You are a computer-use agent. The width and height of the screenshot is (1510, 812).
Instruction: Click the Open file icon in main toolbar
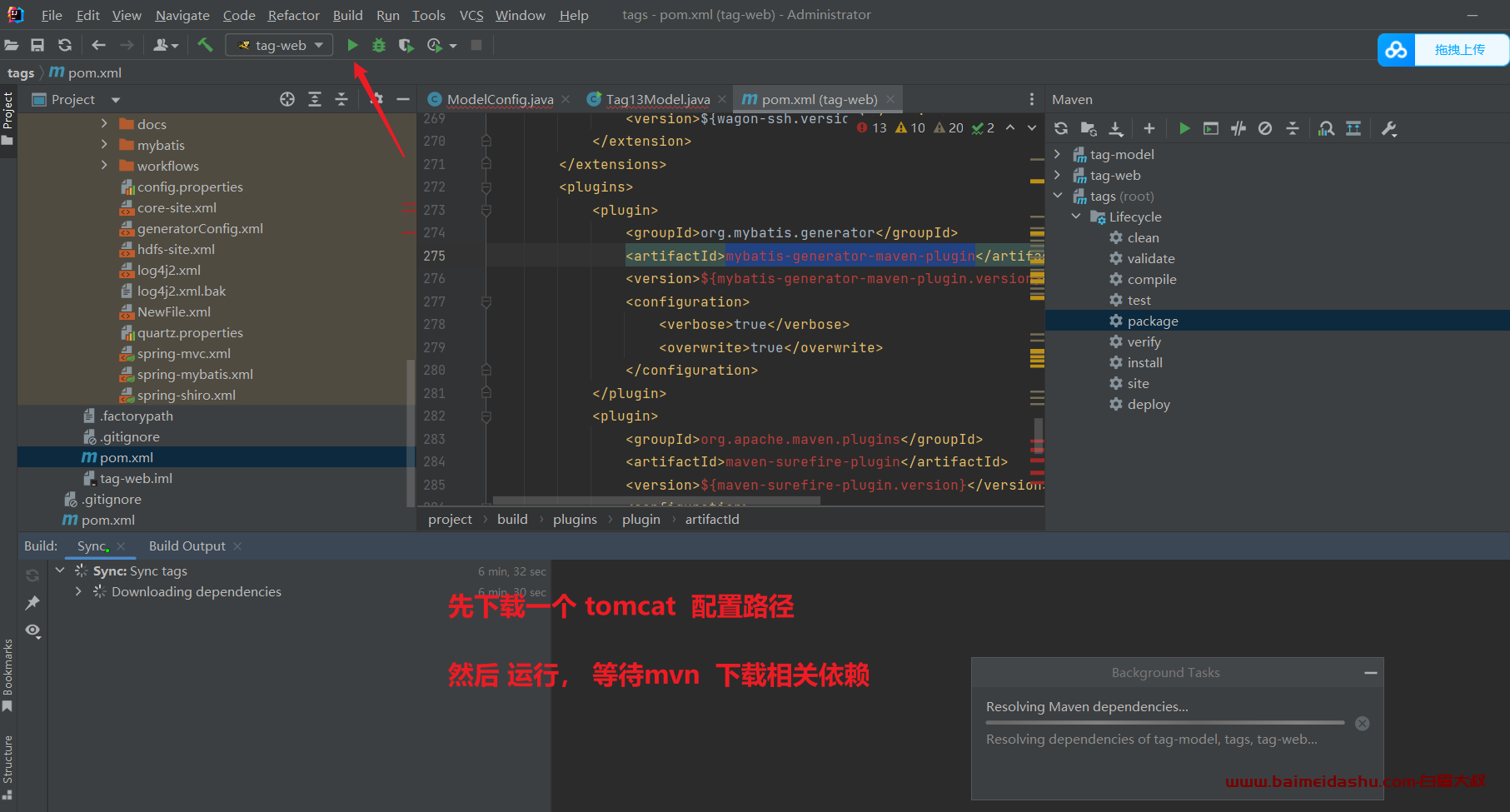click(12, 45)
